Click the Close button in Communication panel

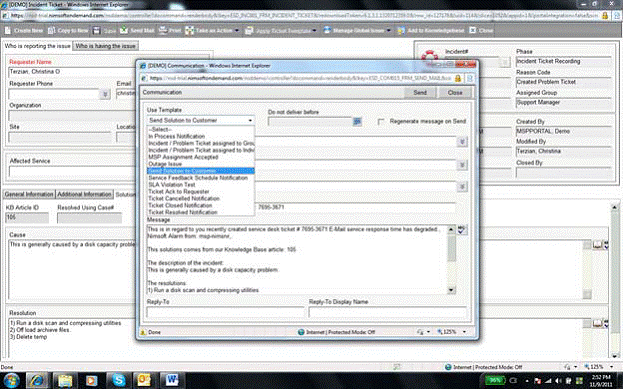(x=455, y=93)
